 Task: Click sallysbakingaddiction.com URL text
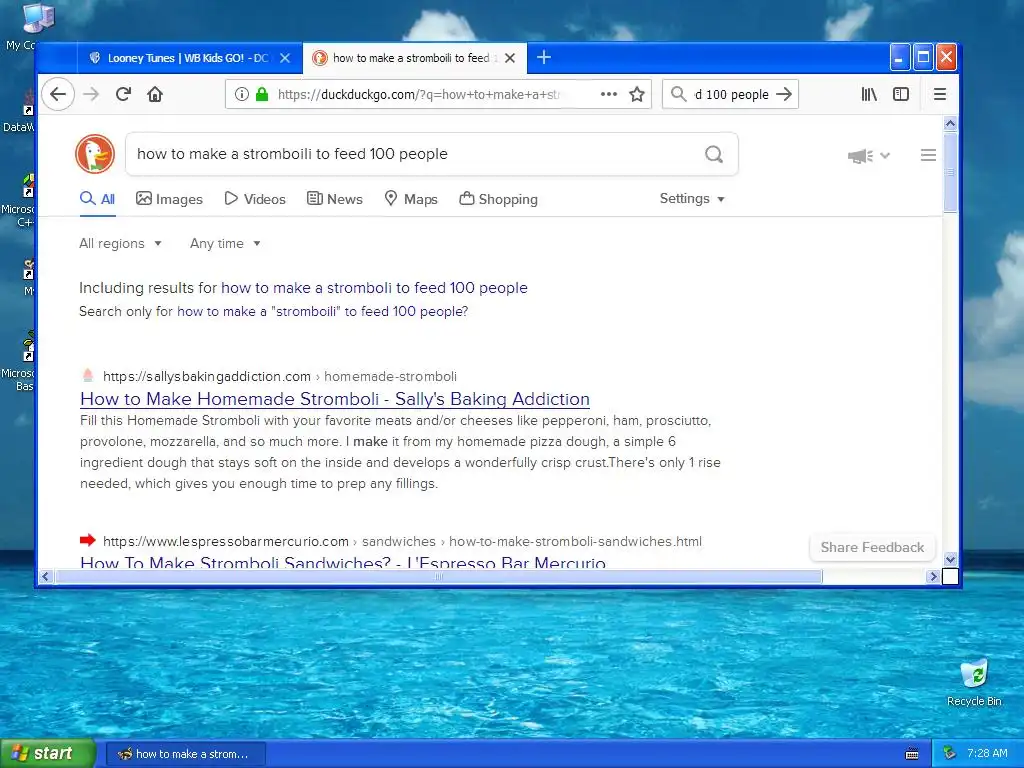(x=207, y=376)
